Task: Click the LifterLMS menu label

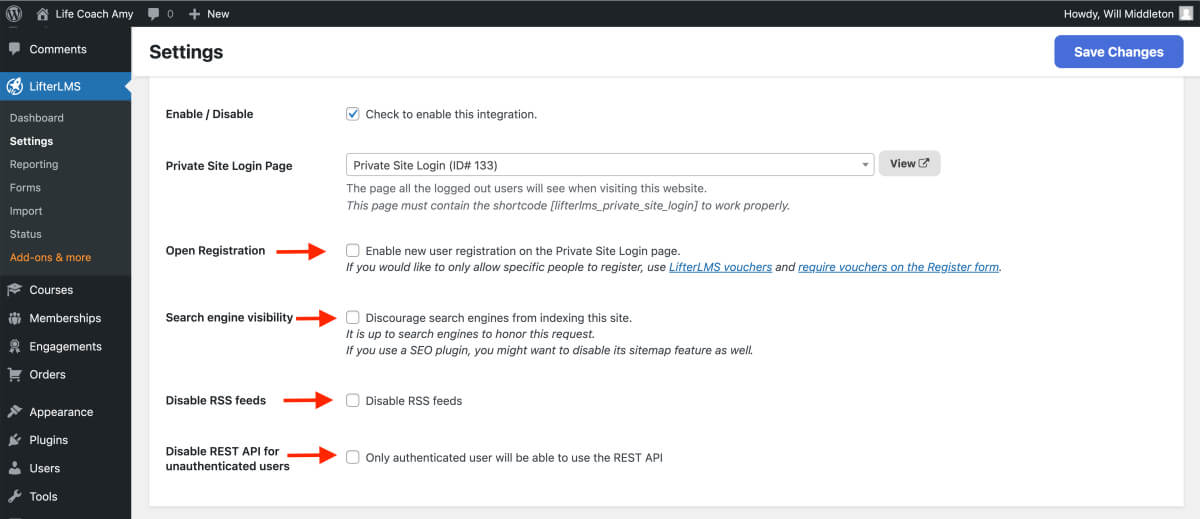Action: pyautogui.click(x=55, y=87)
